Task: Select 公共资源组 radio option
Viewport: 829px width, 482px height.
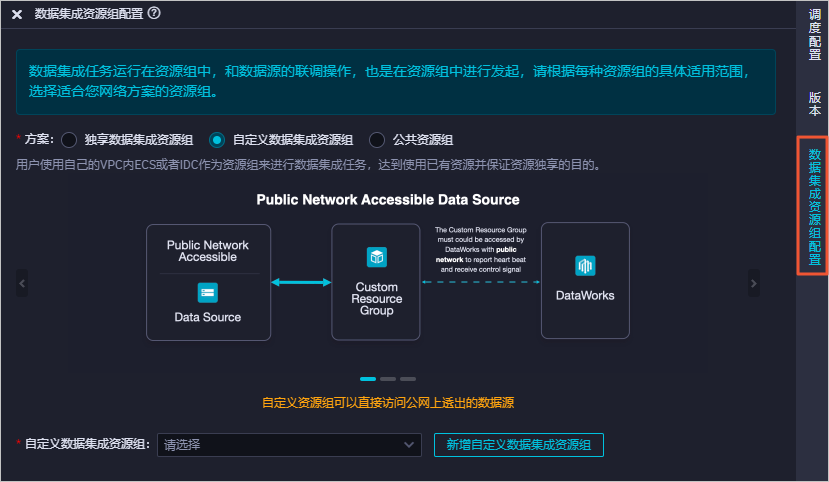Action: click(377, 140)
